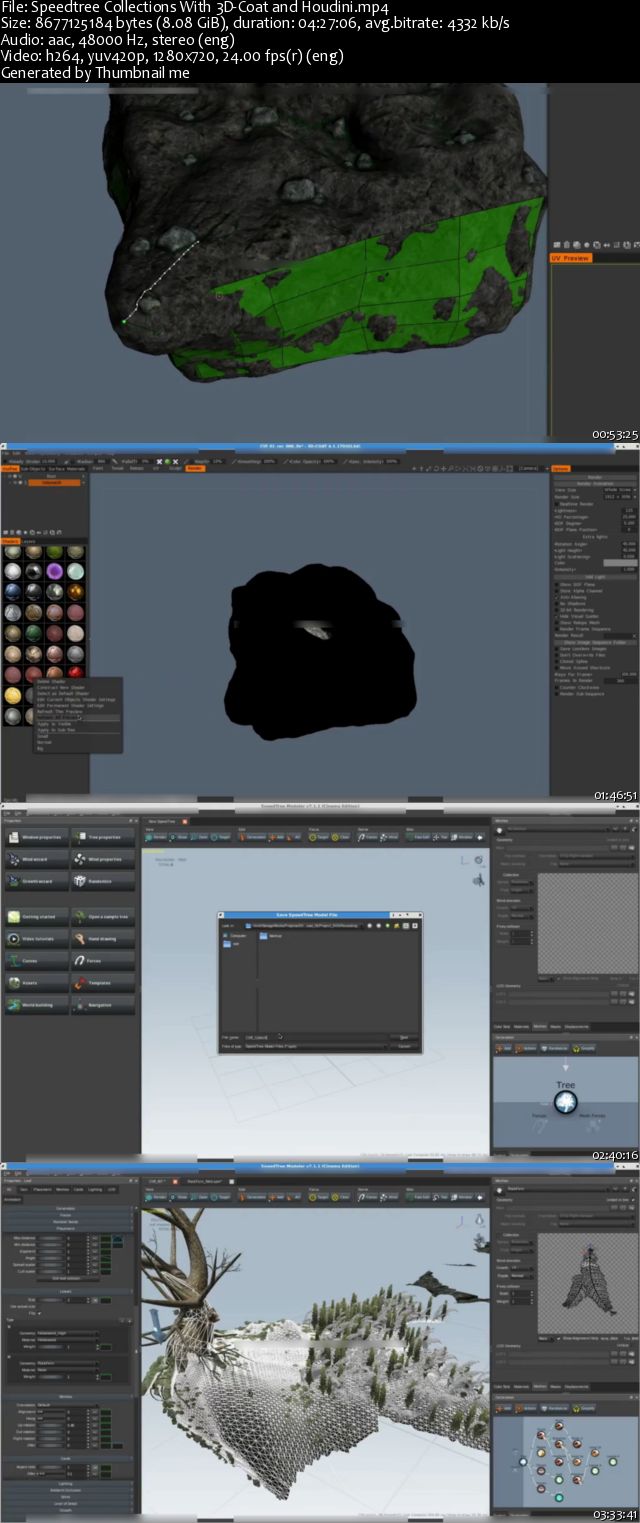Open World building button
The height and width of the screenshot is (1523, 640).
coord(36,1005)
